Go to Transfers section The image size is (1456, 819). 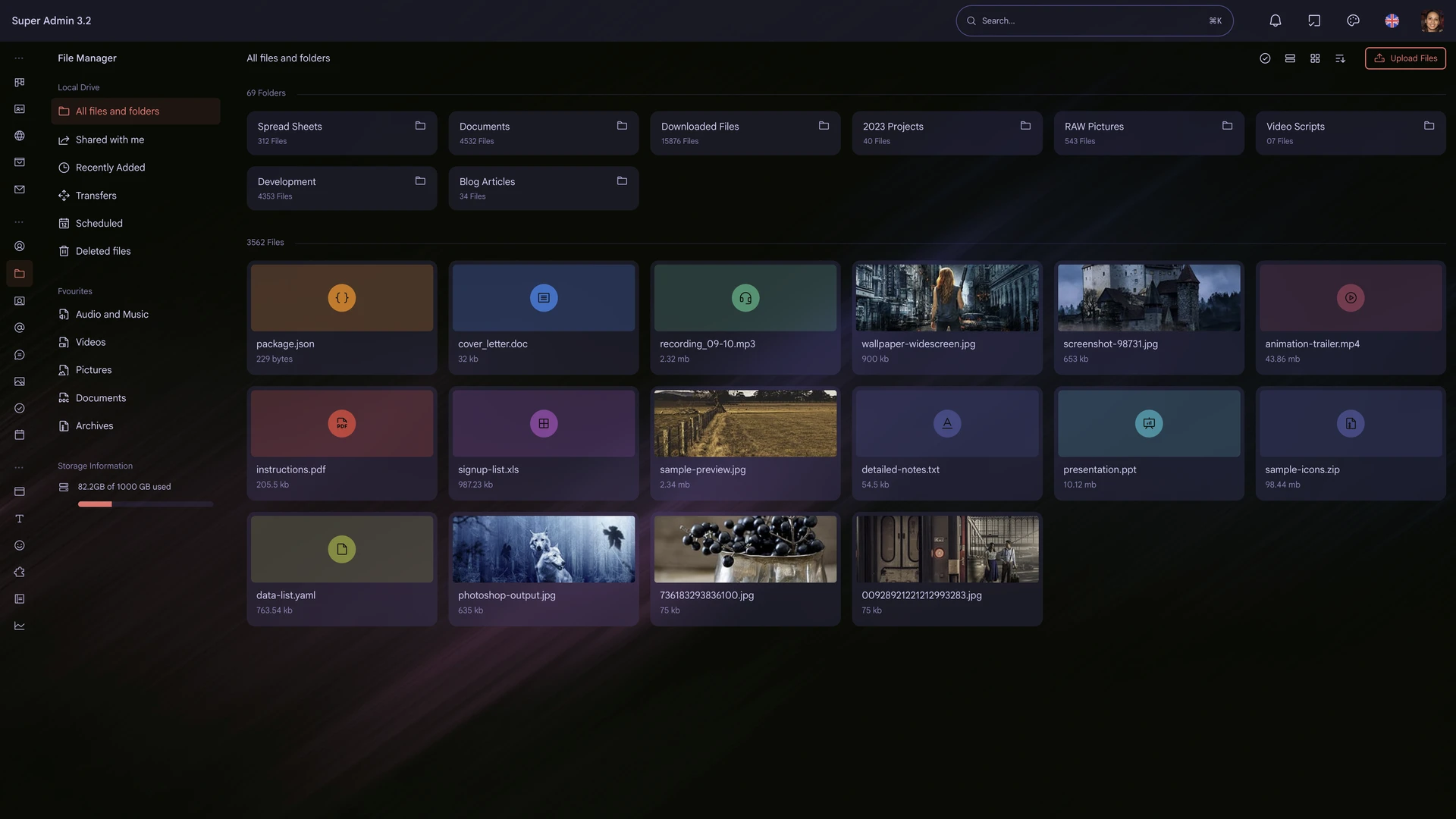point(136,196)
